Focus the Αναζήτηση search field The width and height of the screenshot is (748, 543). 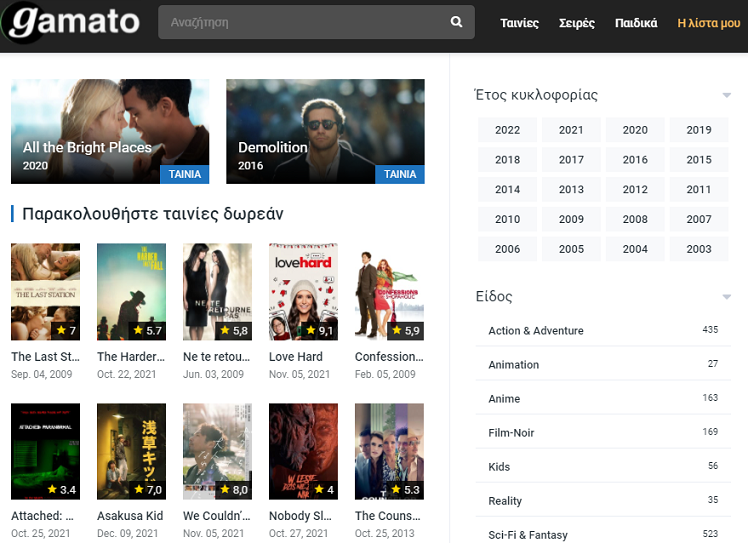[x=316, y=22]
